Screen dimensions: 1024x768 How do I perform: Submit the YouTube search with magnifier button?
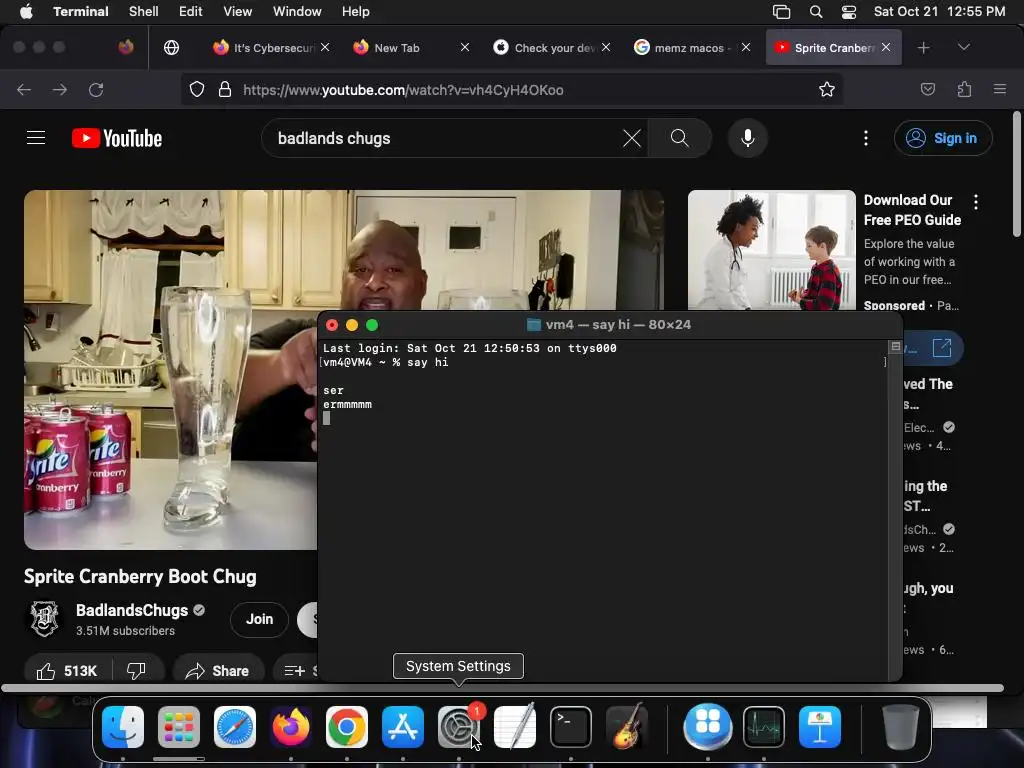coord(680,138)
